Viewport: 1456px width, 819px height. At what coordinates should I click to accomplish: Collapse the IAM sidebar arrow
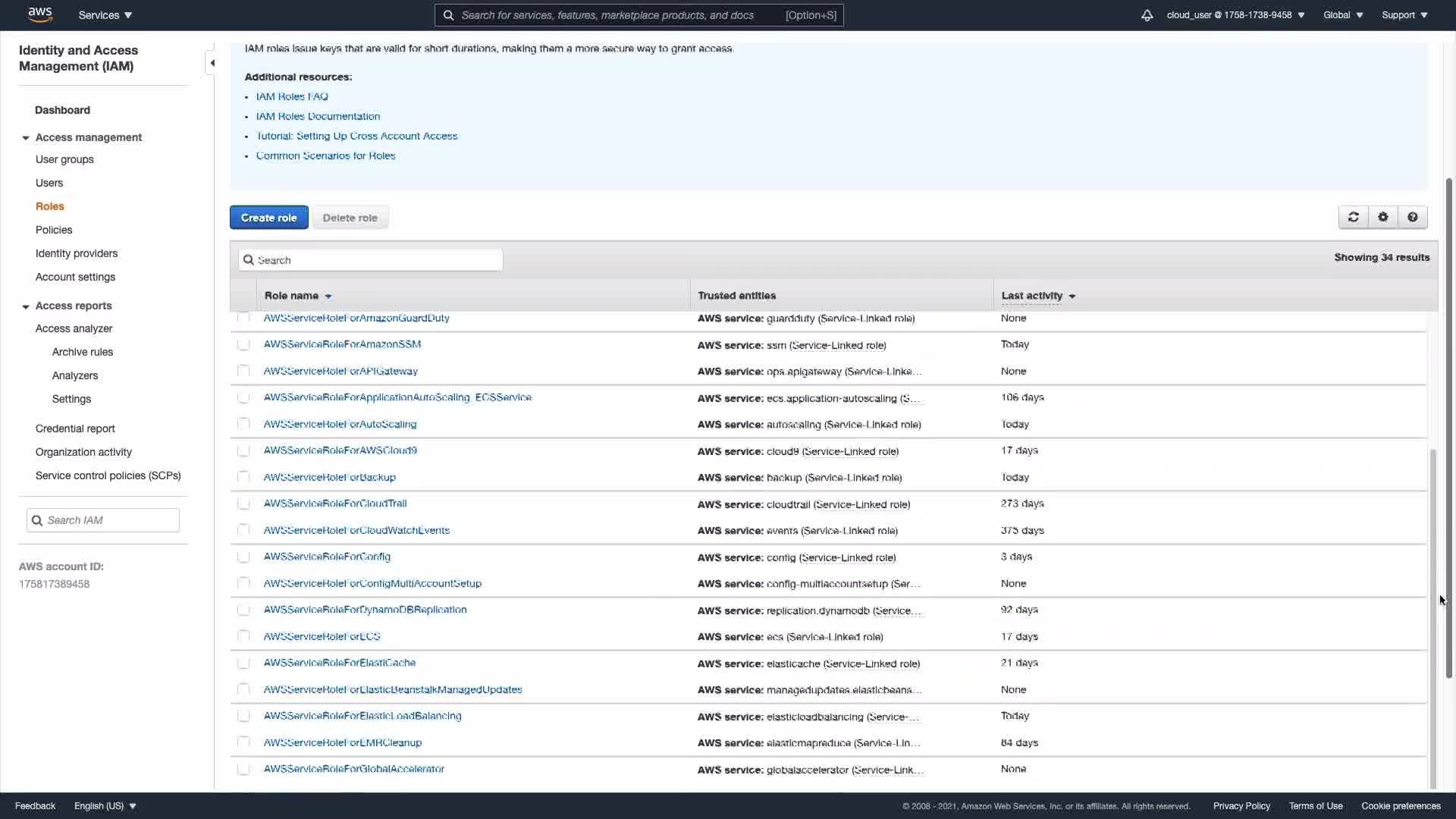212,63
